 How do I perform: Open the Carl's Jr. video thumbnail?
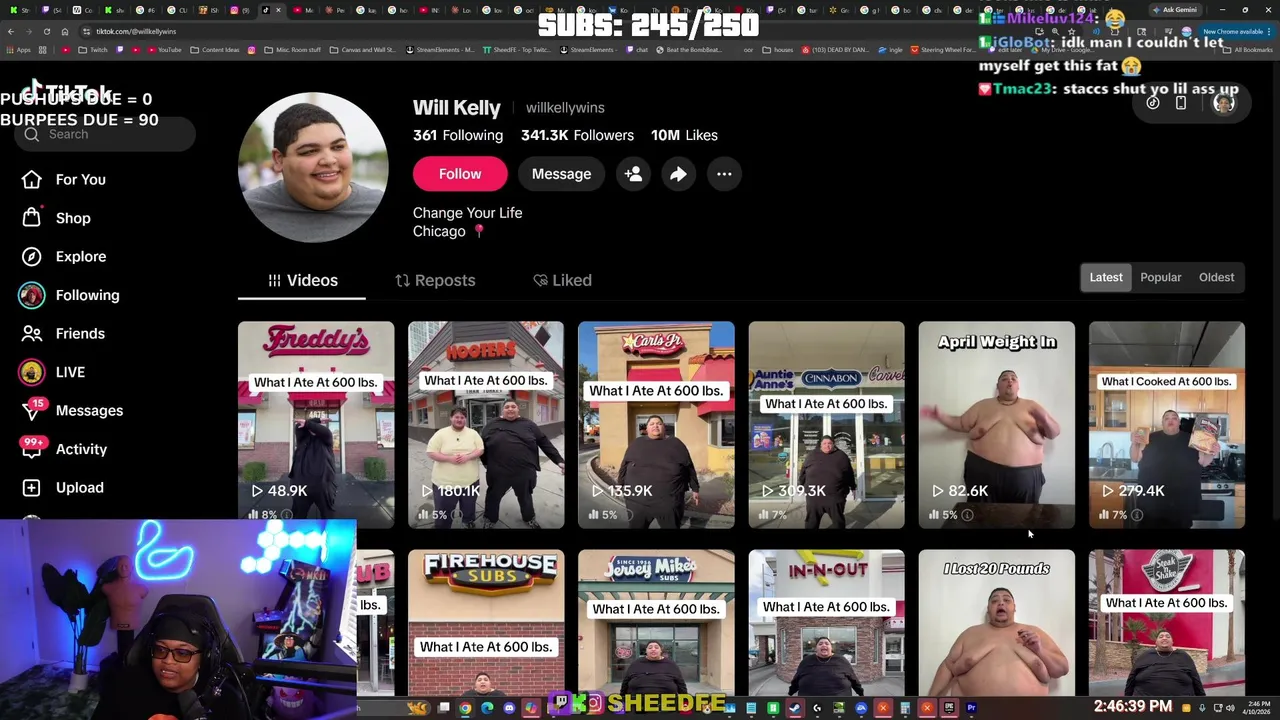tap(656, 424)
